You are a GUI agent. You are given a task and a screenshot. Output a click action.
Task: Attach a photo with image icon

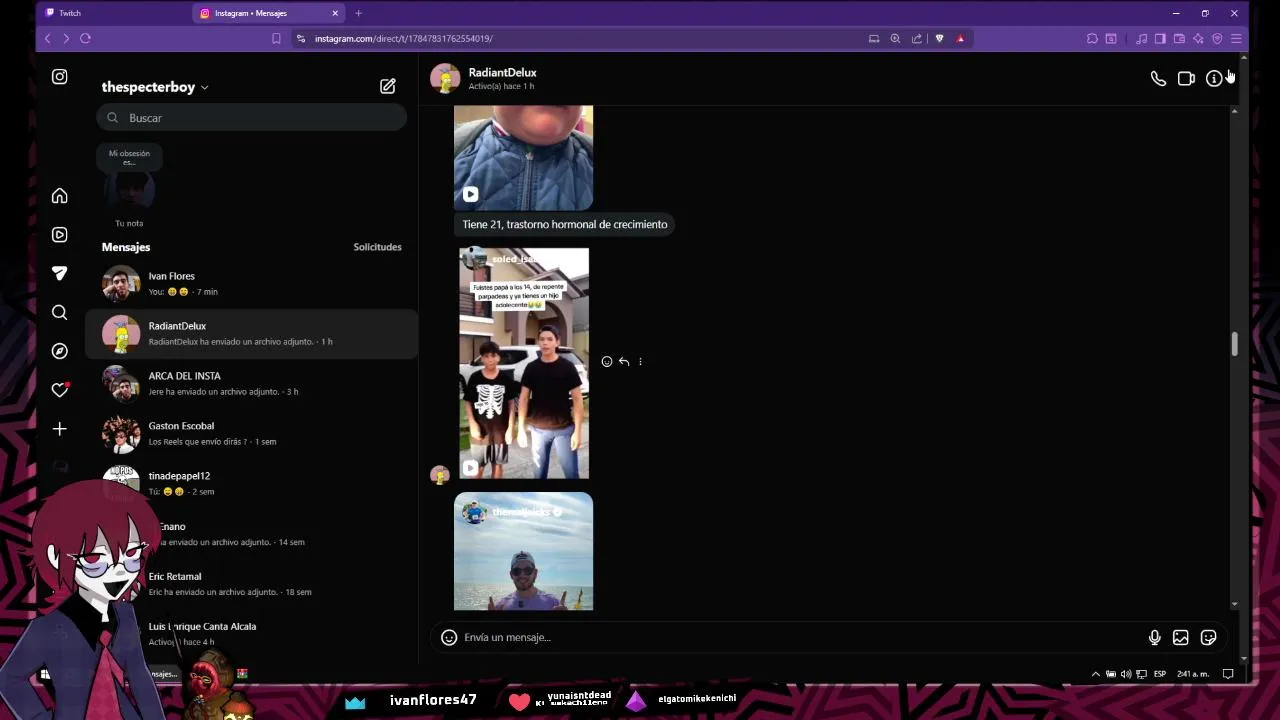point(1181,637)
